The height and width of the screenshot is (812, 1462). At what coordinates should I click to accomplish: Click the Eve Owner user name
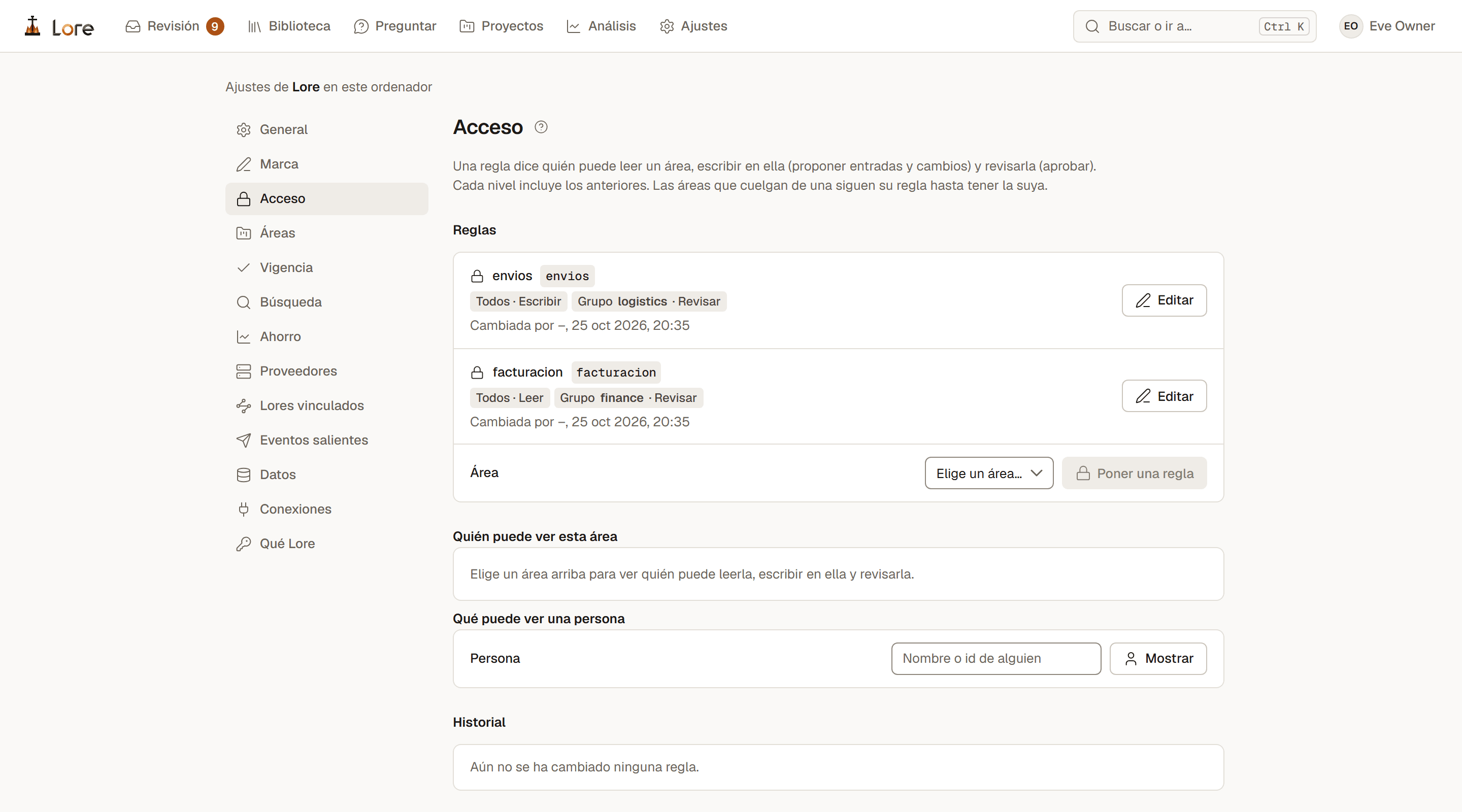pos(1402,26)
